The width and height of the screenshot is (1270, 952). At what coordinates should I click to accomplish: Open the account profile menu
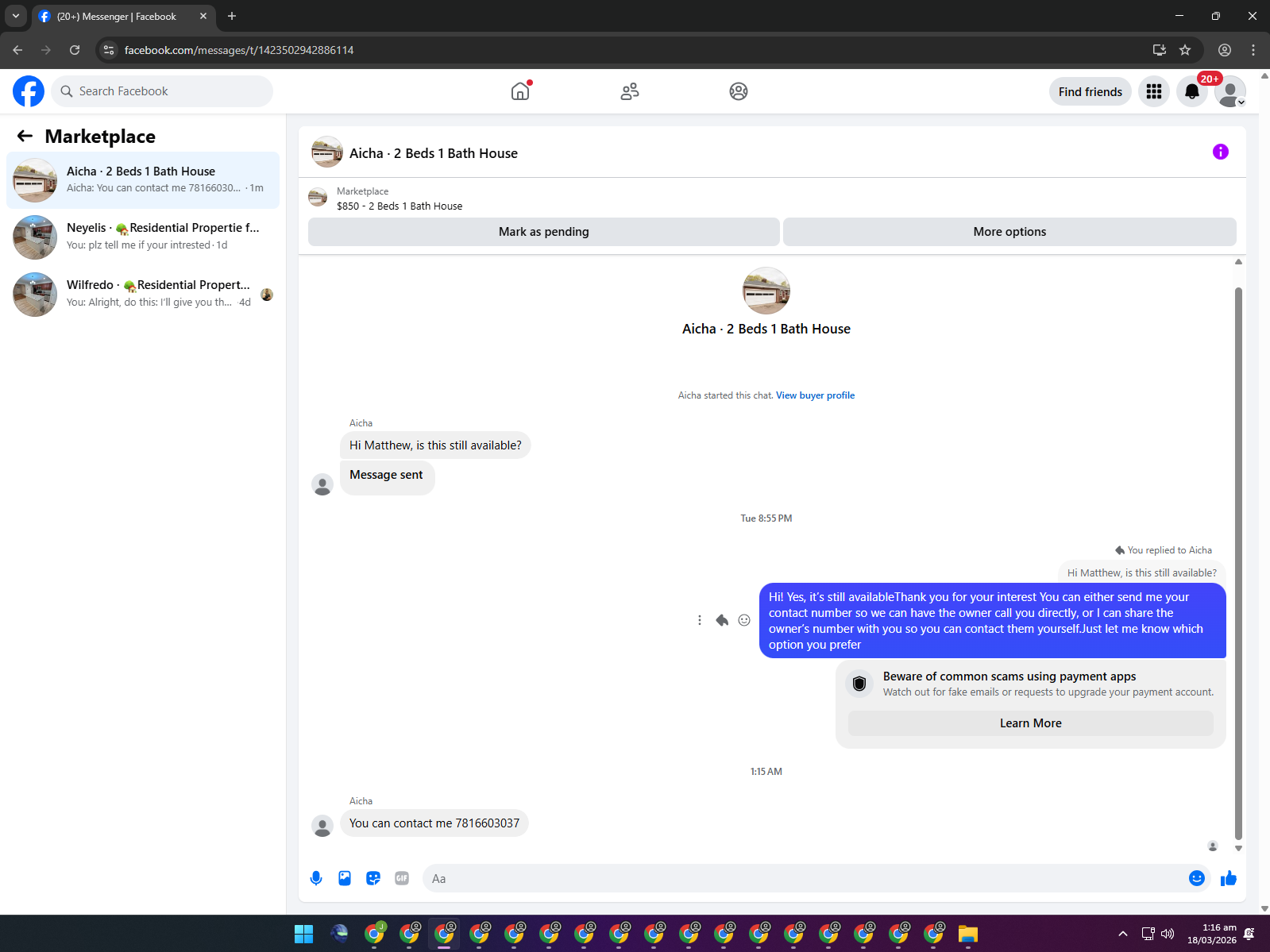coord(1230,91)
